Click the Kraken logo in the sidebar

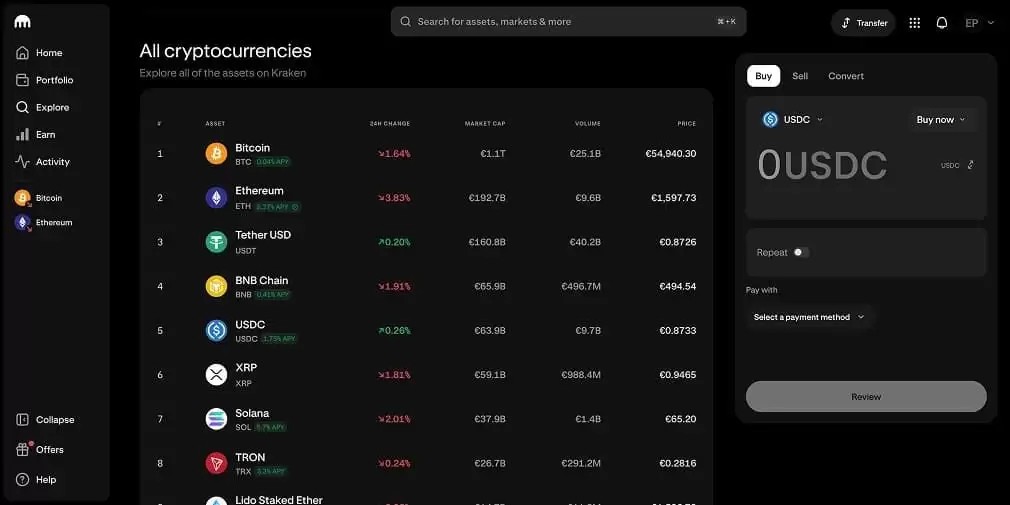(x=23, y=22)
